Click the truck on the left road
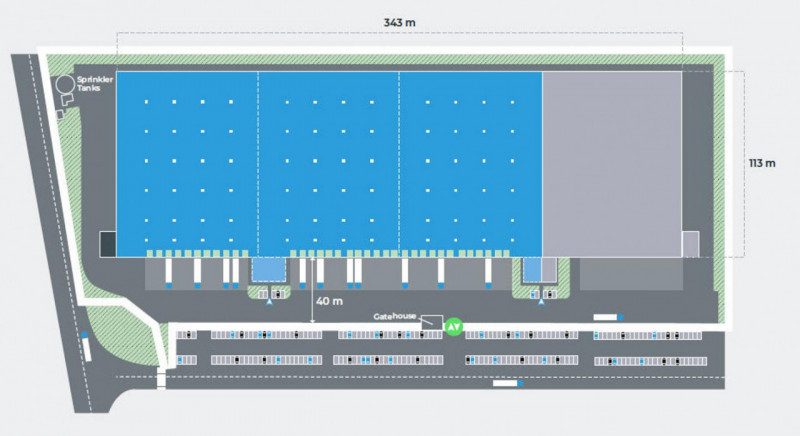 coord(85,347)
